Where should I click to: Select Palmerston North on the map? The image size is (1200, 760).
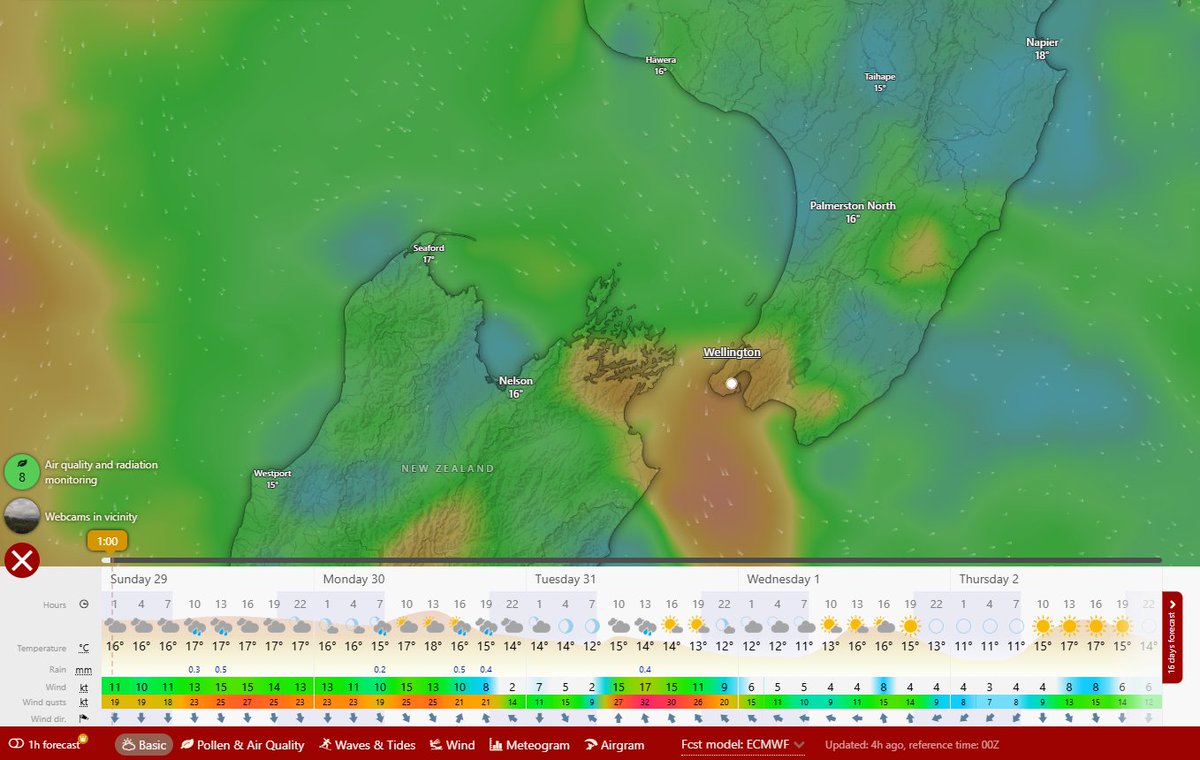(853, 211)
